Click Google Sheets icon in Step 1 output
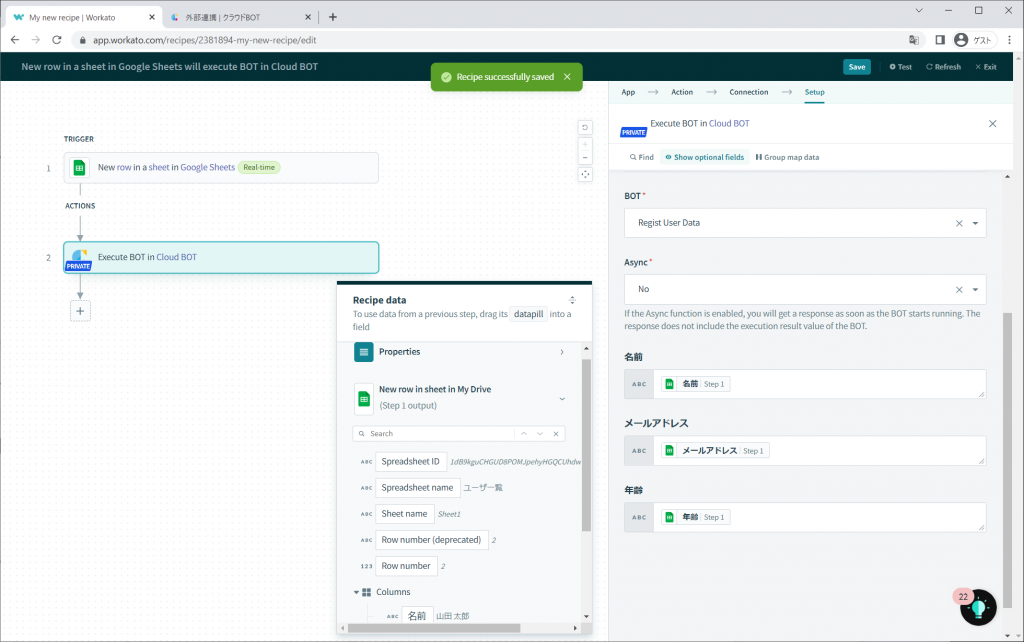1024x642 pixels. pos(364,399)
